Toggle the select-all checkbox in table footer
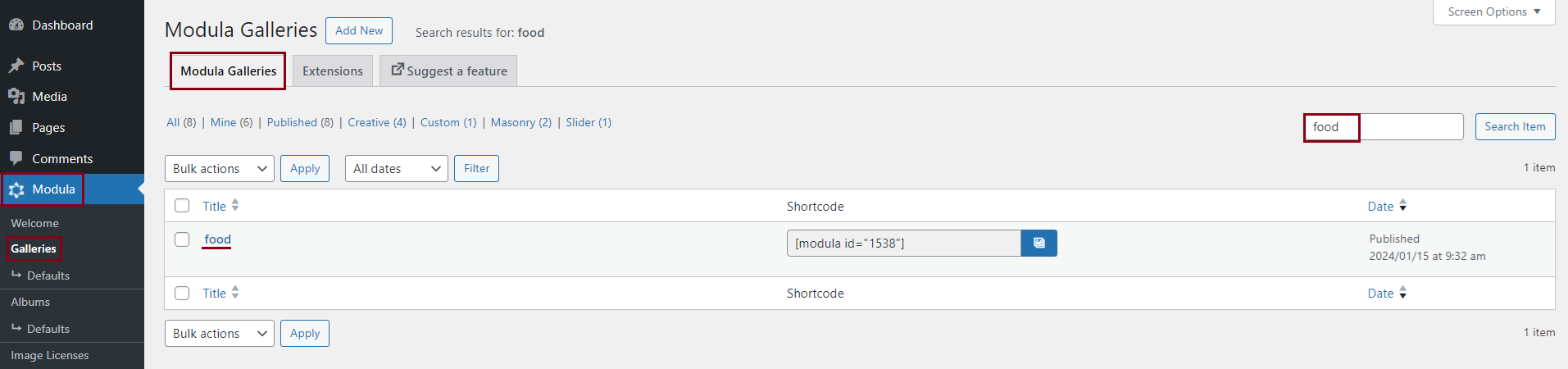 pyautogui.click(x=182, y=293)
